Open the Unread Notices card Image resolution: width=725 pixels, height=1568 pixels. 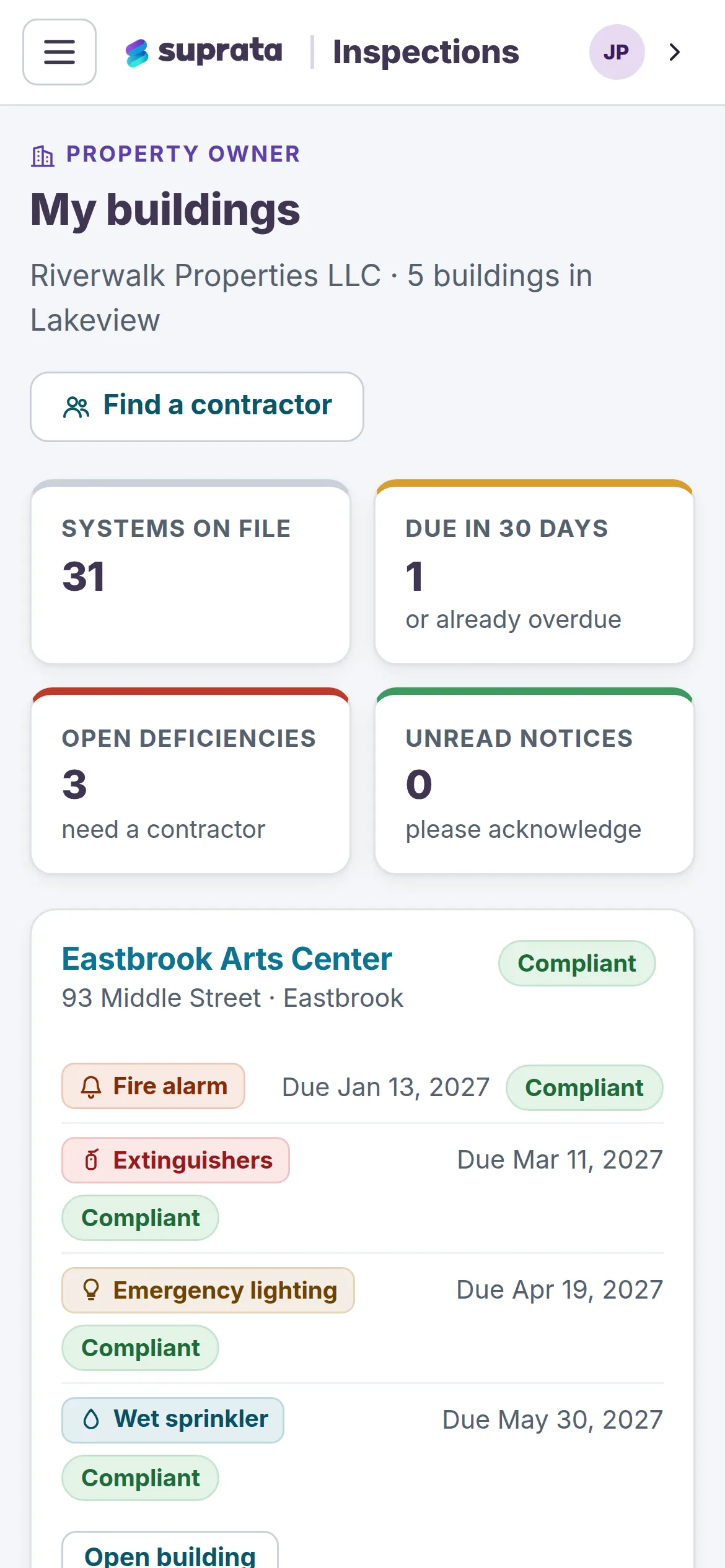(x=534, y=780)
